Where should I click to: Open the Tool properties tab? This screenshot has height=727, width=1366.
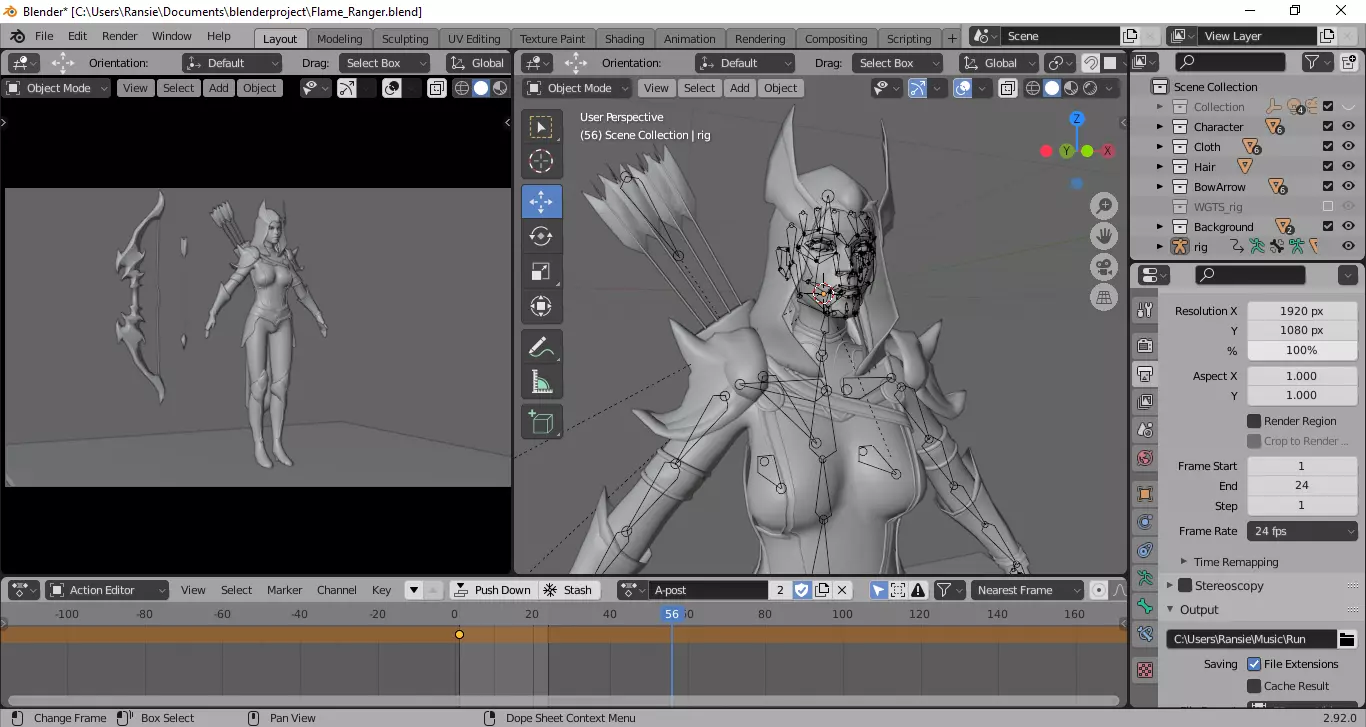click(1145, 311)
